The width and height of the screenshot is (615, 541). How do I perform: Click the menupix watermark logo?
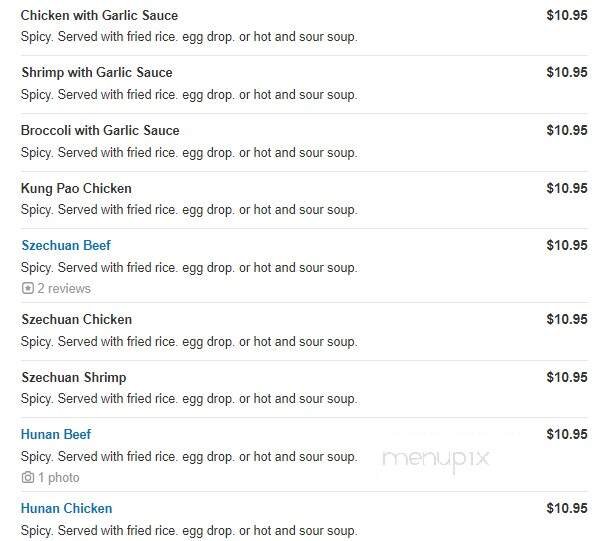click(436, 459)
